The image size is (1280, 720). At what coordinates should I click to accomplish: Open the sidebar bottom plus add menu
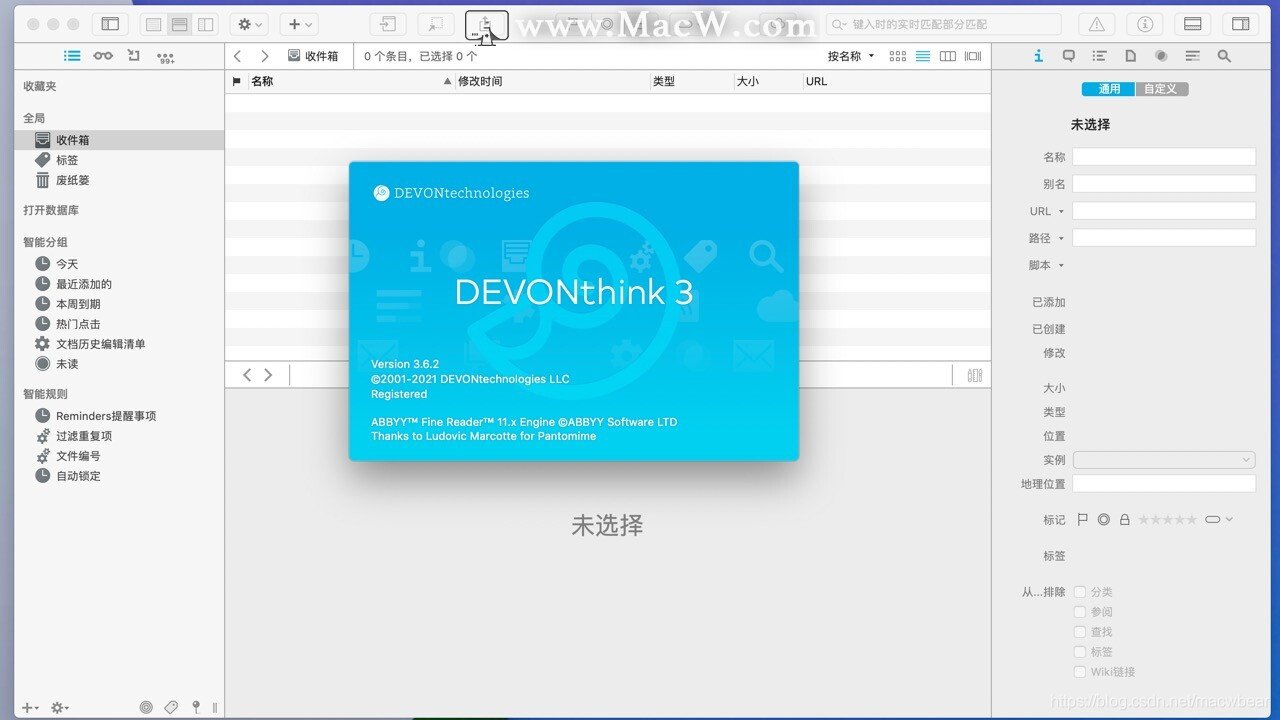coord(30,707)
